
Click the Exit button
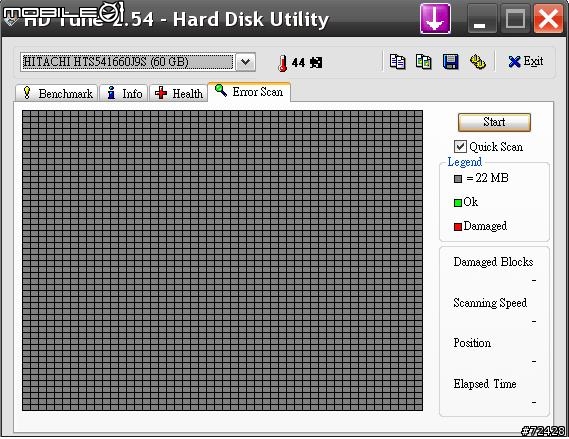click(x=525, y=62)
